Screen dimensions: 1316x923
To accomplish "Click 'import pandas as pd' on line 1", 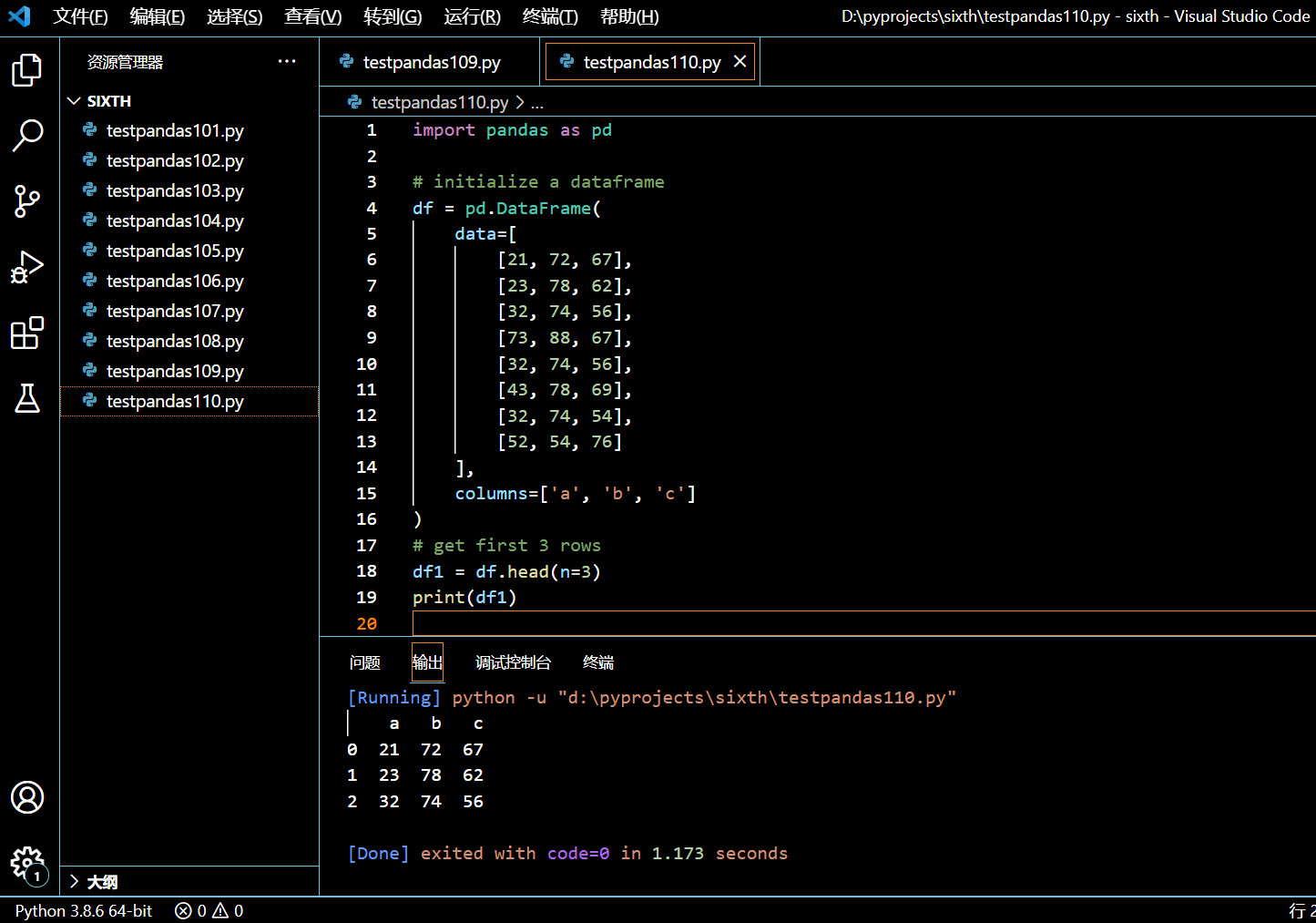I will click(x=512, y=130).
